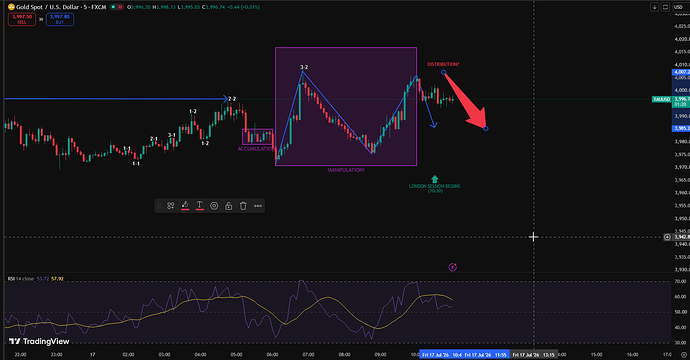690x360 pixels.
Task: Click the SELL price button
Action: pos(22,19)
